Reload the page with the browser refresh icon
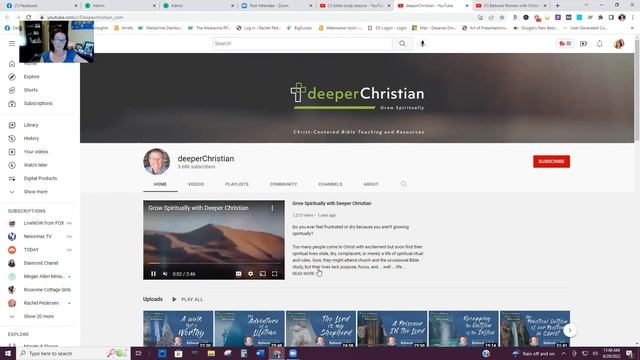Viewport: 640px width, 360px height. pyautogui.click(x=29, y=18)
